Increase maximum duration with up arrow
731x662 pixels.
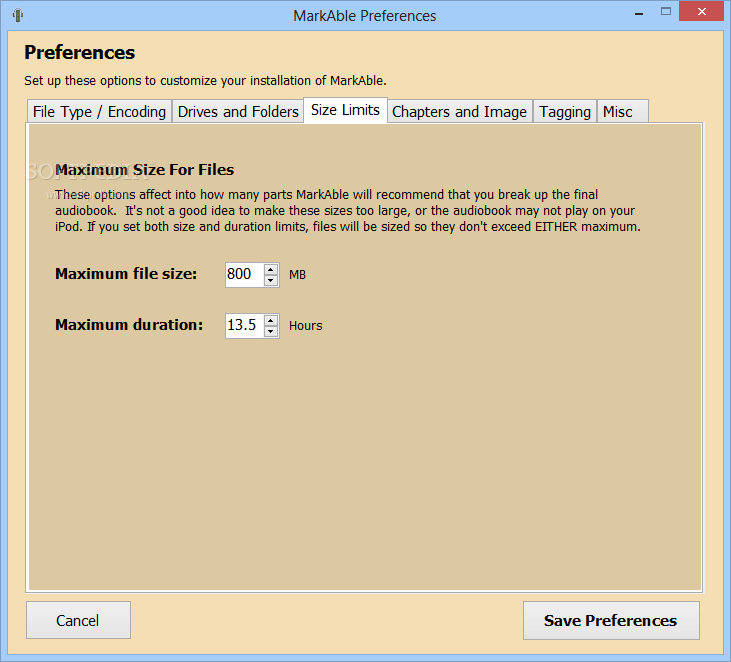271,320
